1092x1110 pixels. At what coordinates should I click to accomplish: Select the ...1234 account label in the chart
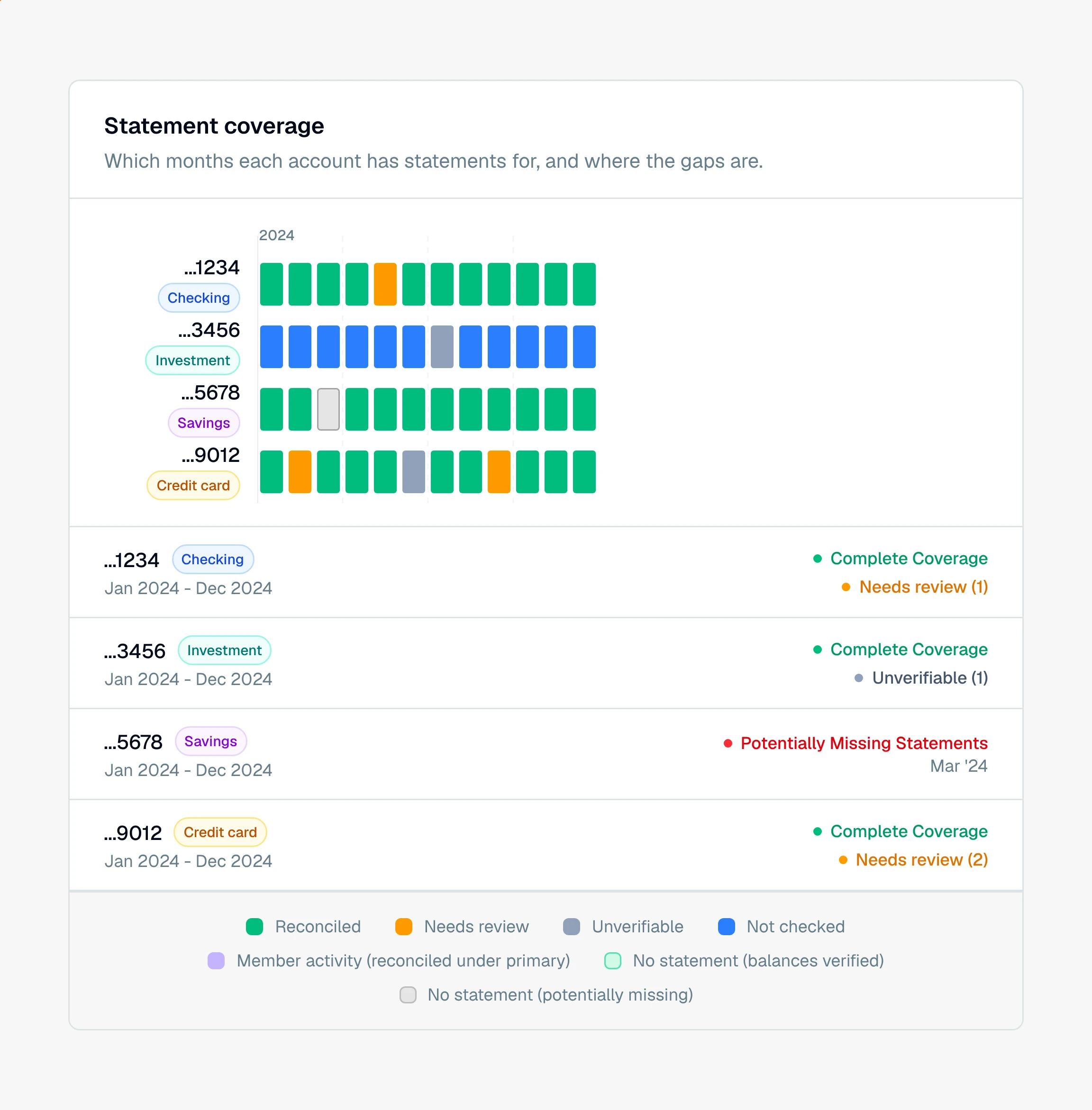[x=212, y=268]
